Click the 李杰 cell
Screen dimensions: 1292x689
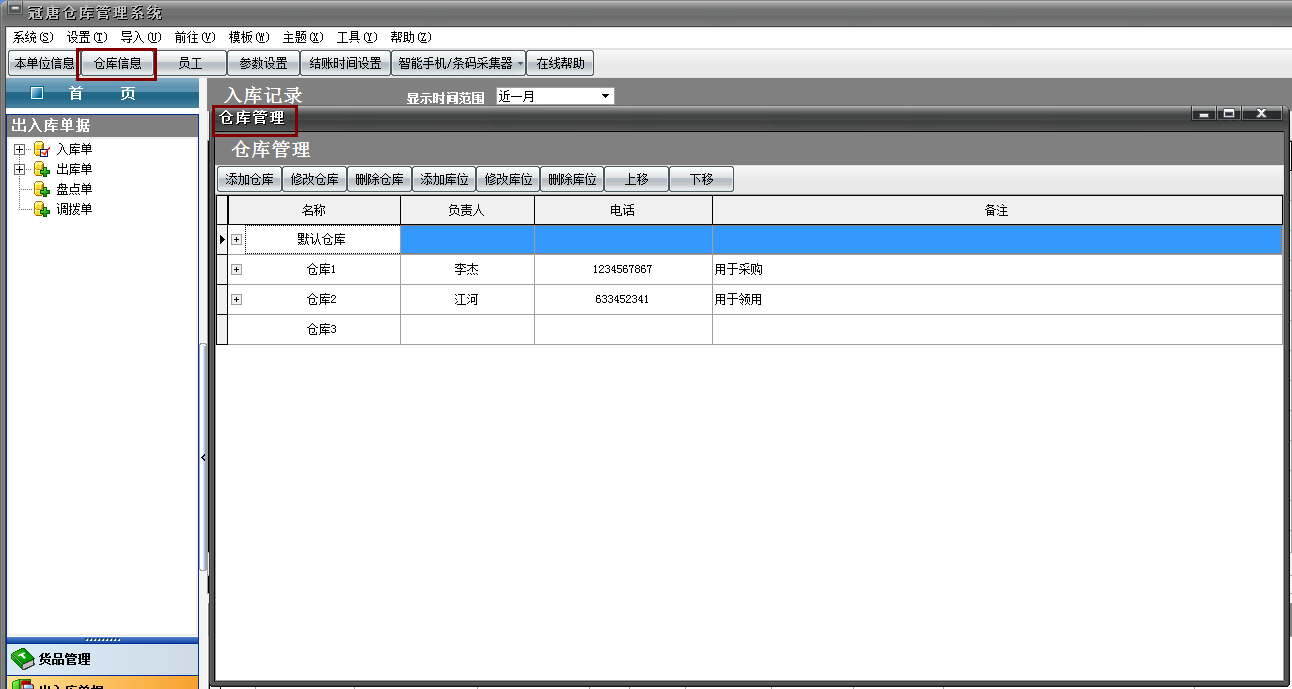467,270
